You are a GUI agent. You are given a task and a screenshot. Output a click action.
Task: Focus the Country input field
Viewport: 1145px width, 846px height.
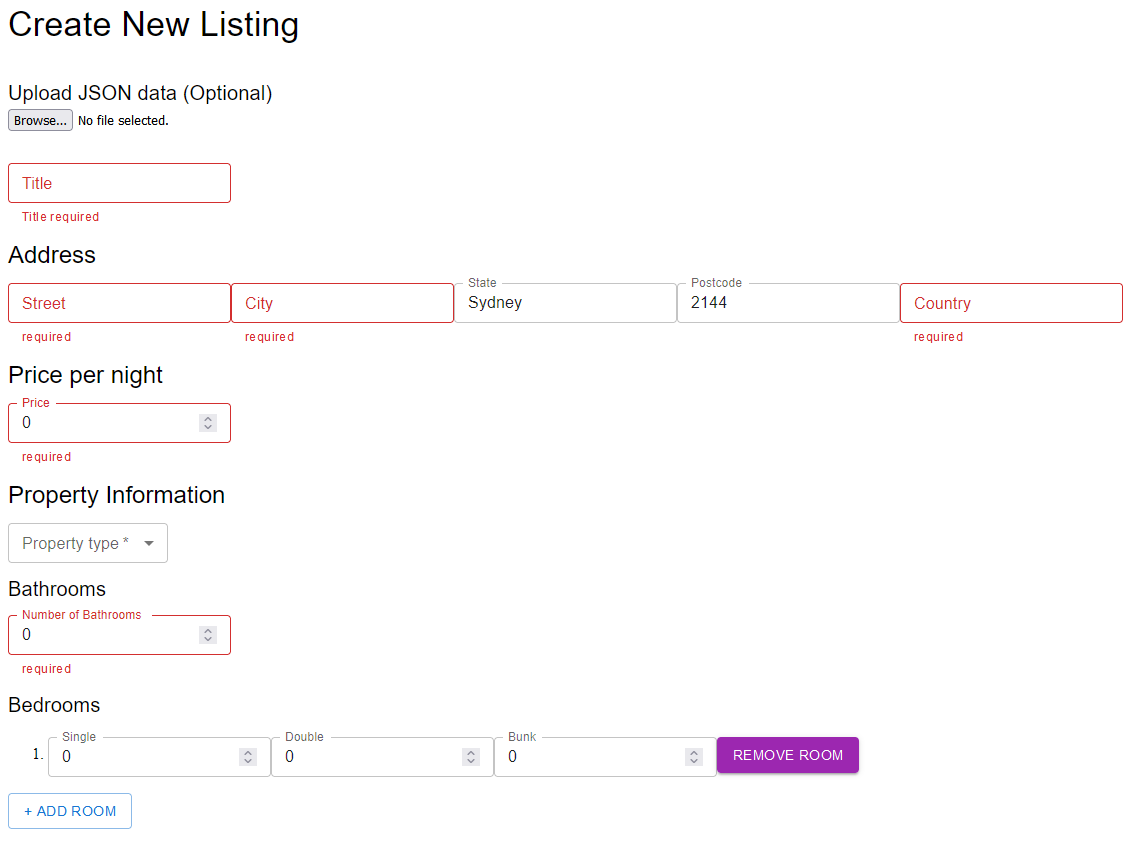coord(1011,303)
